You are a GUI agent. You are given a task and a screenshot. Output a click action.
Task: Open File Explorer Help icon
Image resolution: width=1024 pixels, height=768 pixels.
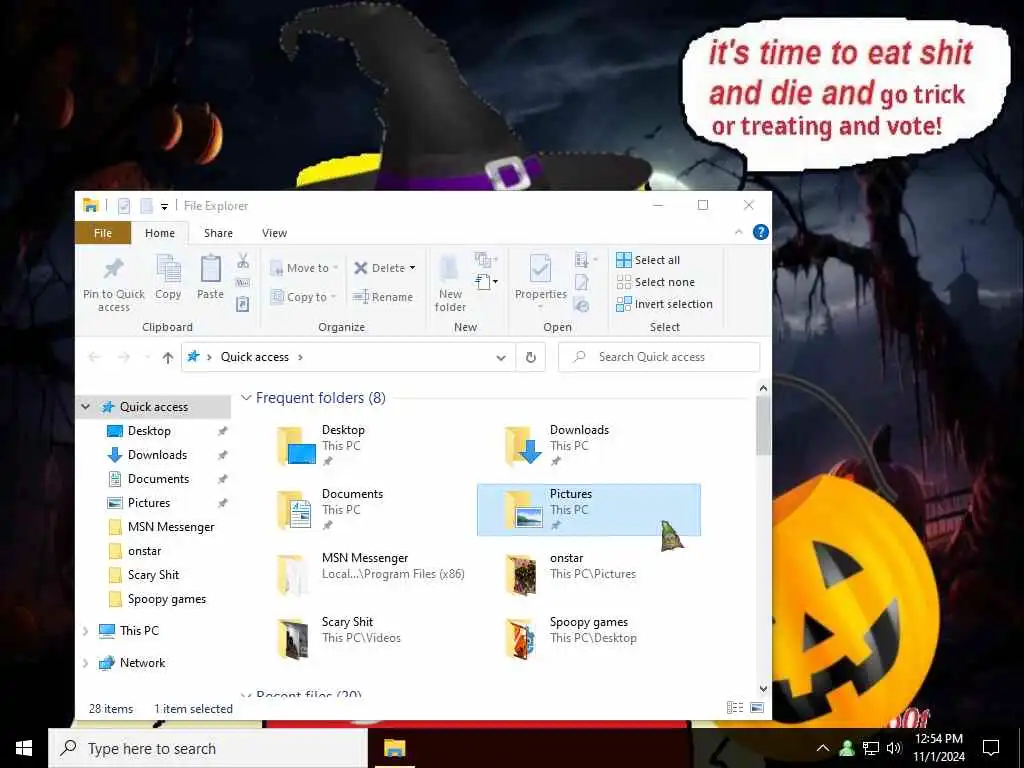click(x=761, y=232)
